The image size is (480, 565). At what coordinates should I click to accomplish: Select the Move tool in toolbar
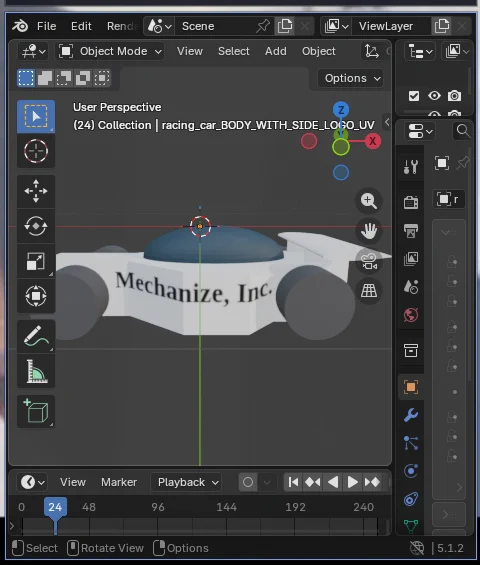point(36,191)
